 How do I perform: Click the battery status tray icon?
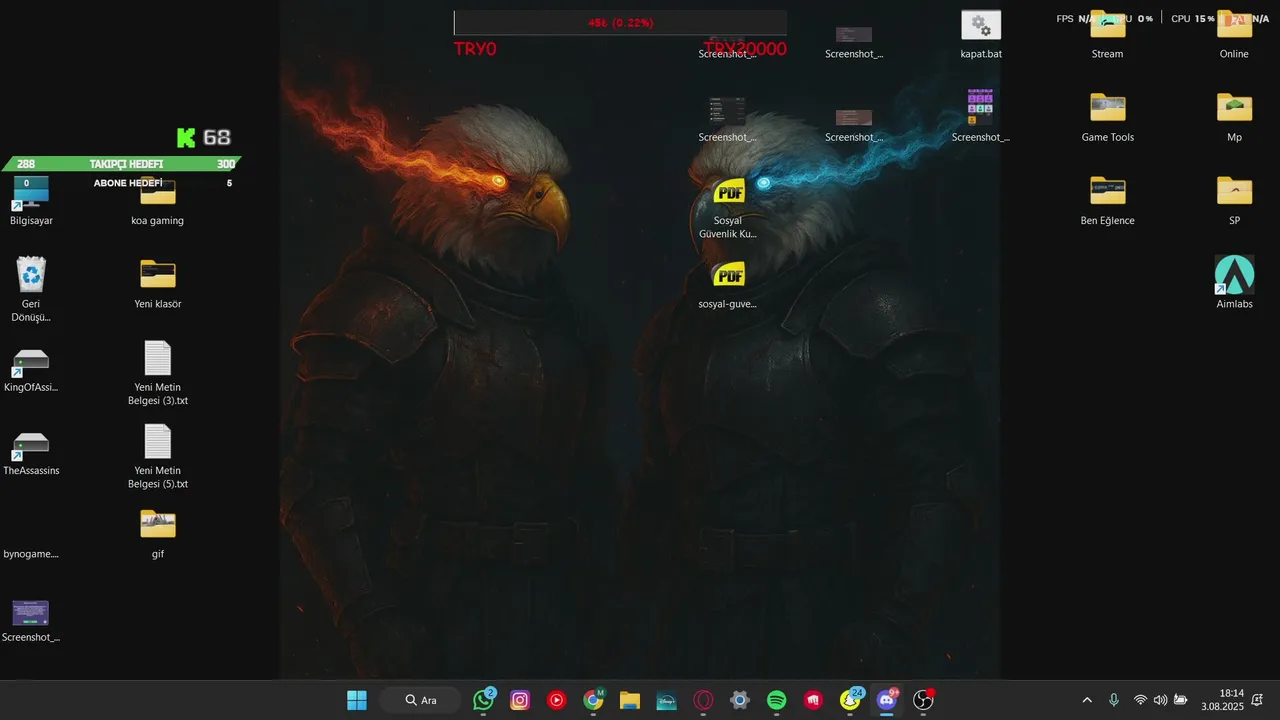click(1181, 700)
